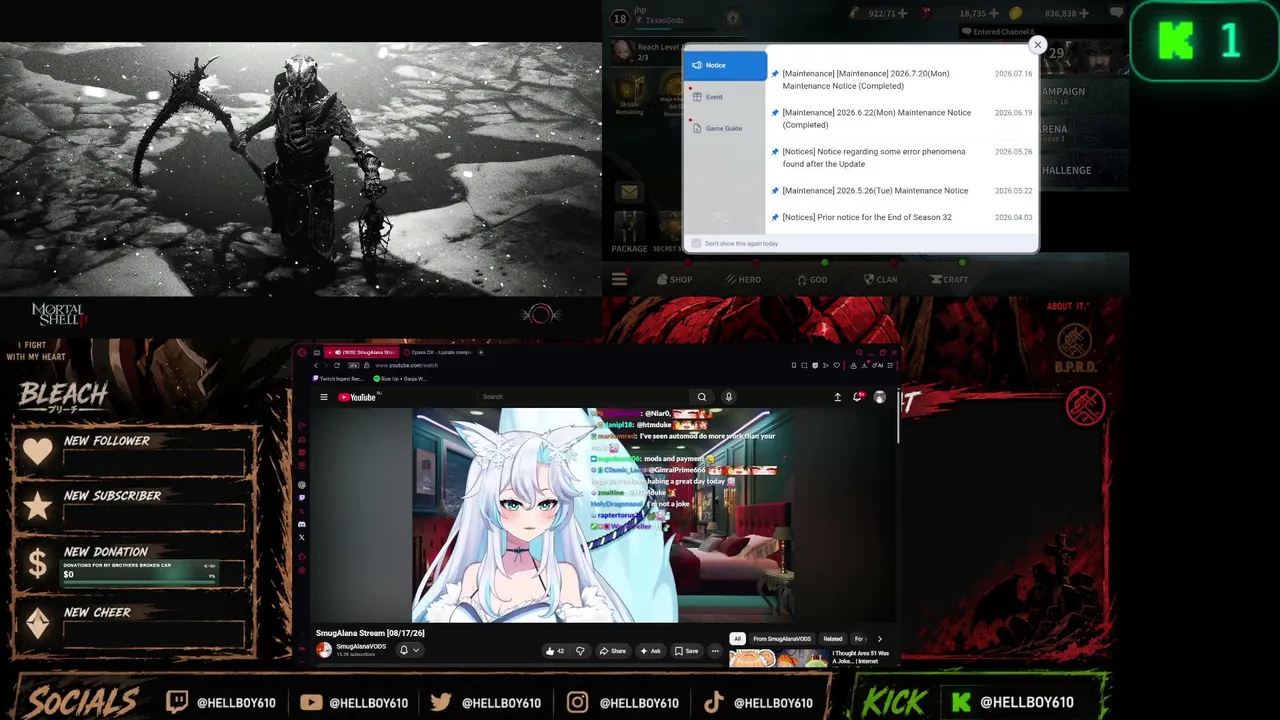Go back in the Opera GX browser
The width and height of the screenshot is (1280, 720).
click(x=316, y=366)
